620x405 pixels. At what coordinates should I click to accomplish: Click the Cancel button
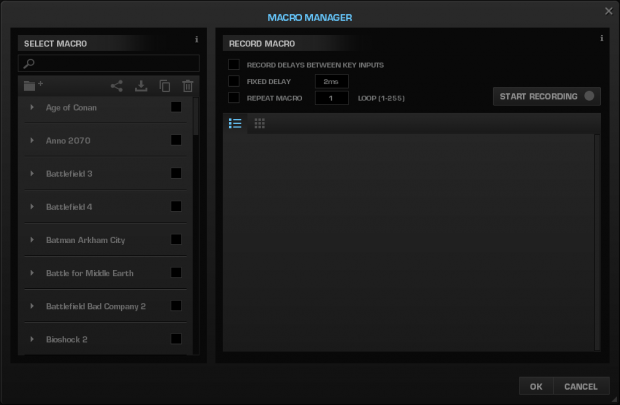pyautogui.click(x=580, y=386)
